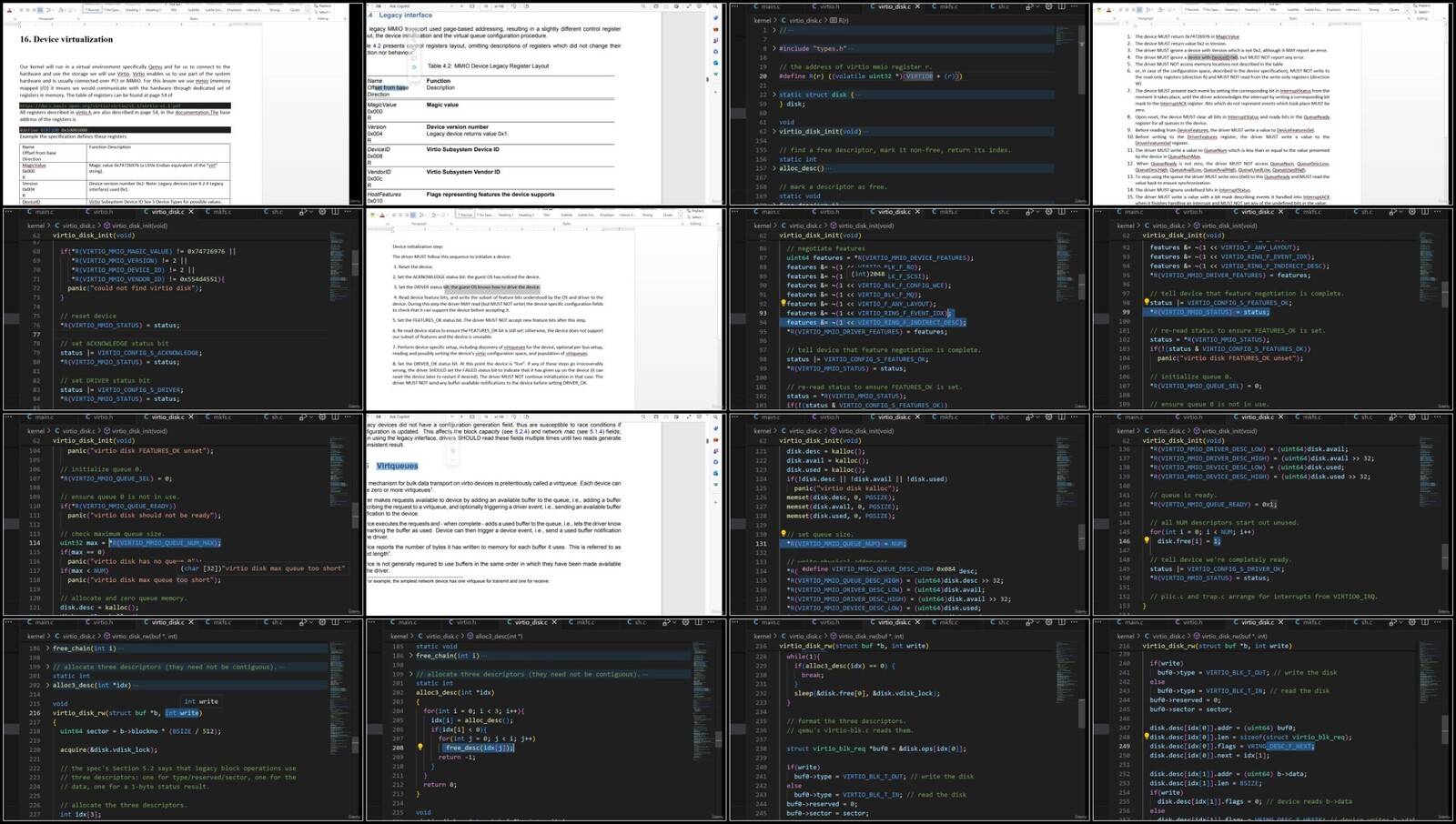
Task: Expand folded alloc_desc() at line 157
Action: point(775,168)
